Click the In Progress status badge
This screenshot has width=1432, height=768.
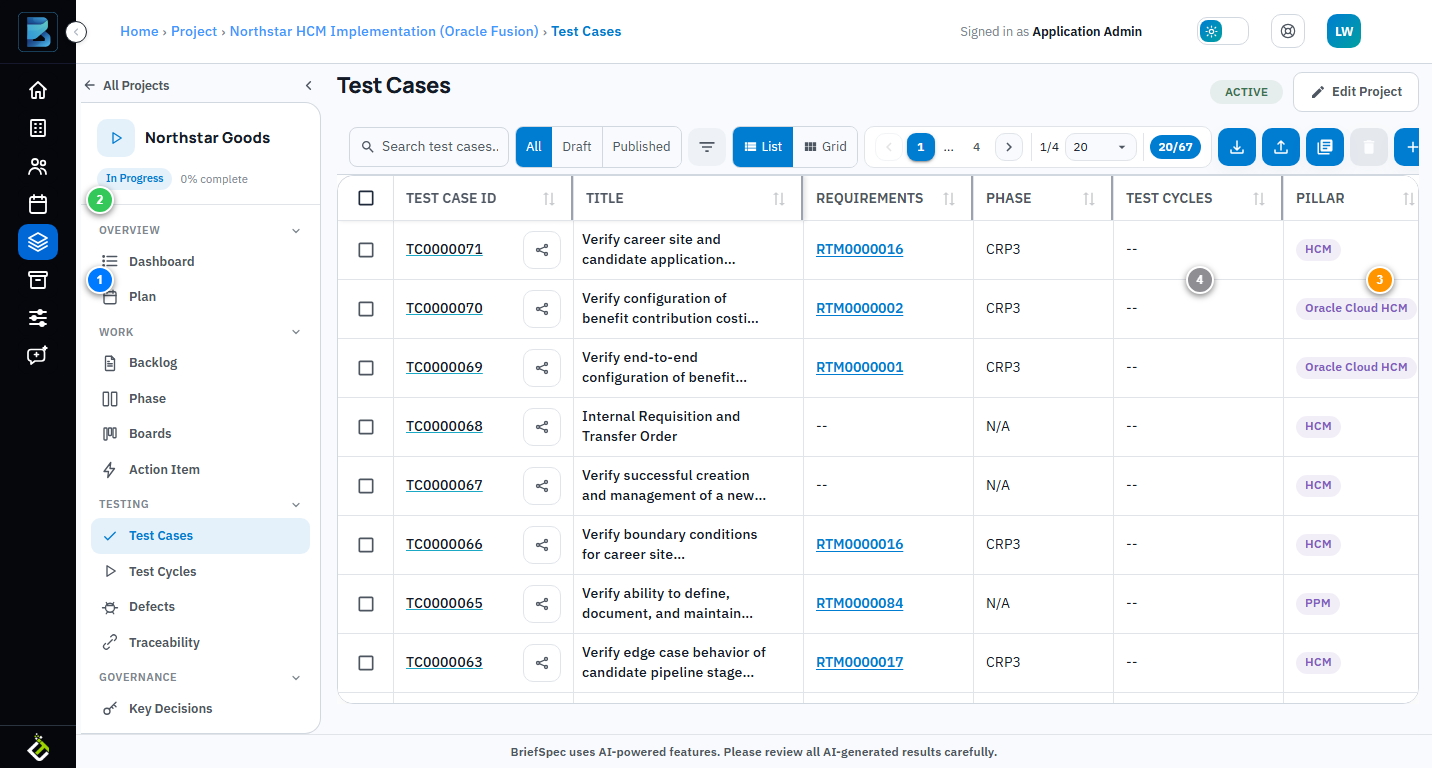134,179
